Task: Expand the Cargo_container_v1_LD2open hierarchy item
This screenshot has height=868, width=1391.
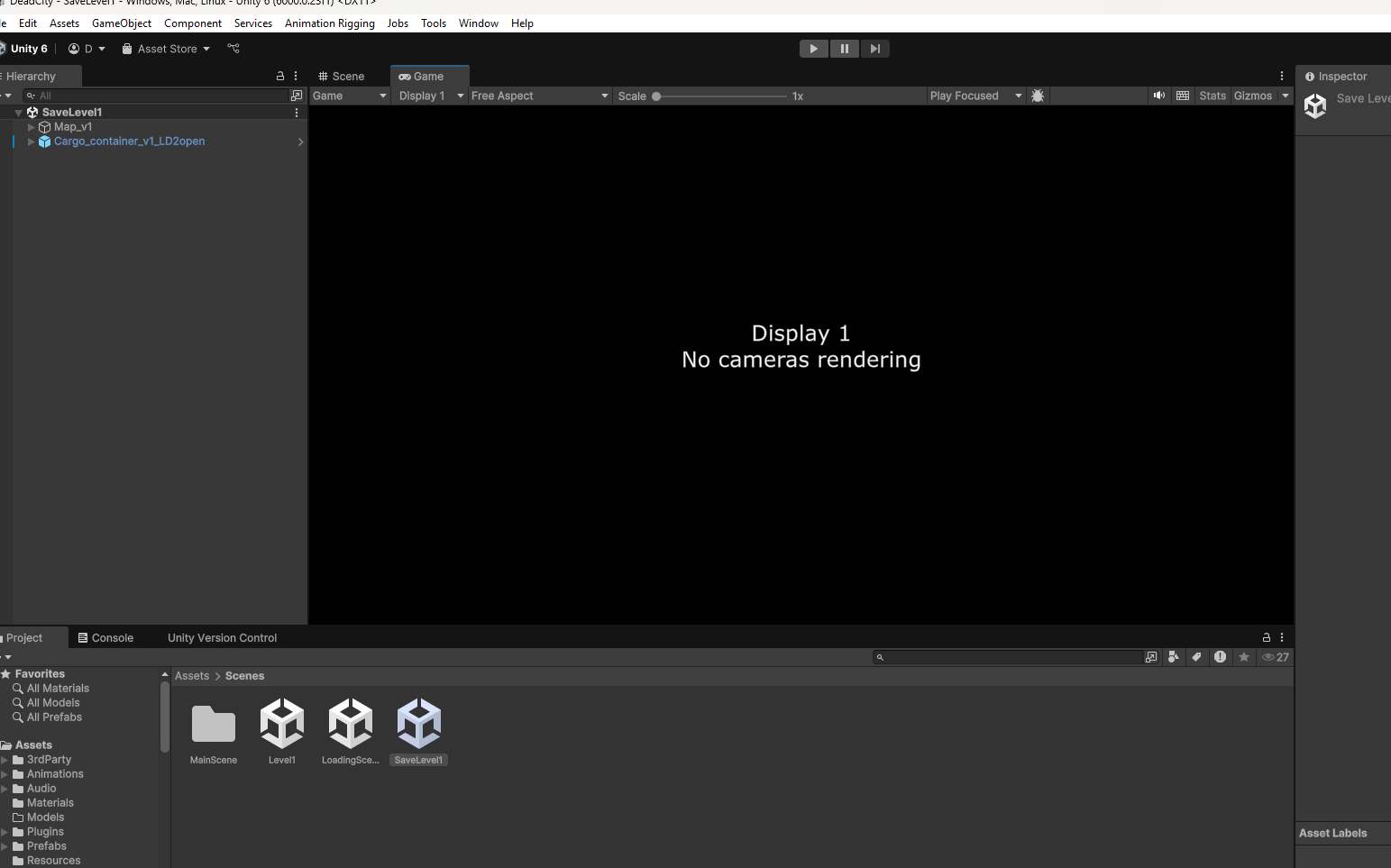Action: pyautogui.click(x=30, y=142)
